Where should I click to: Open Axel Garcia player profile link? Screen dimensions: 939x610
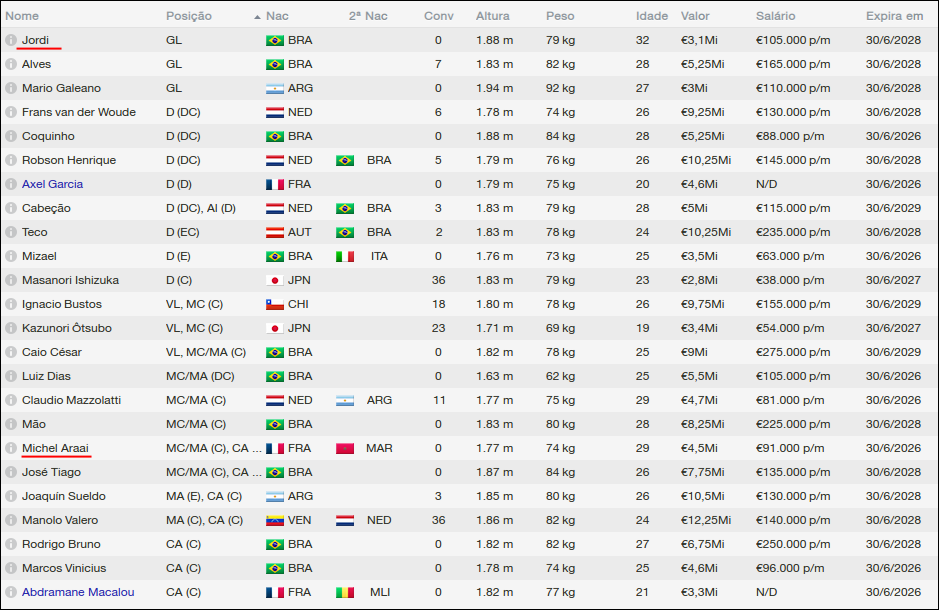tap(52, 184)
